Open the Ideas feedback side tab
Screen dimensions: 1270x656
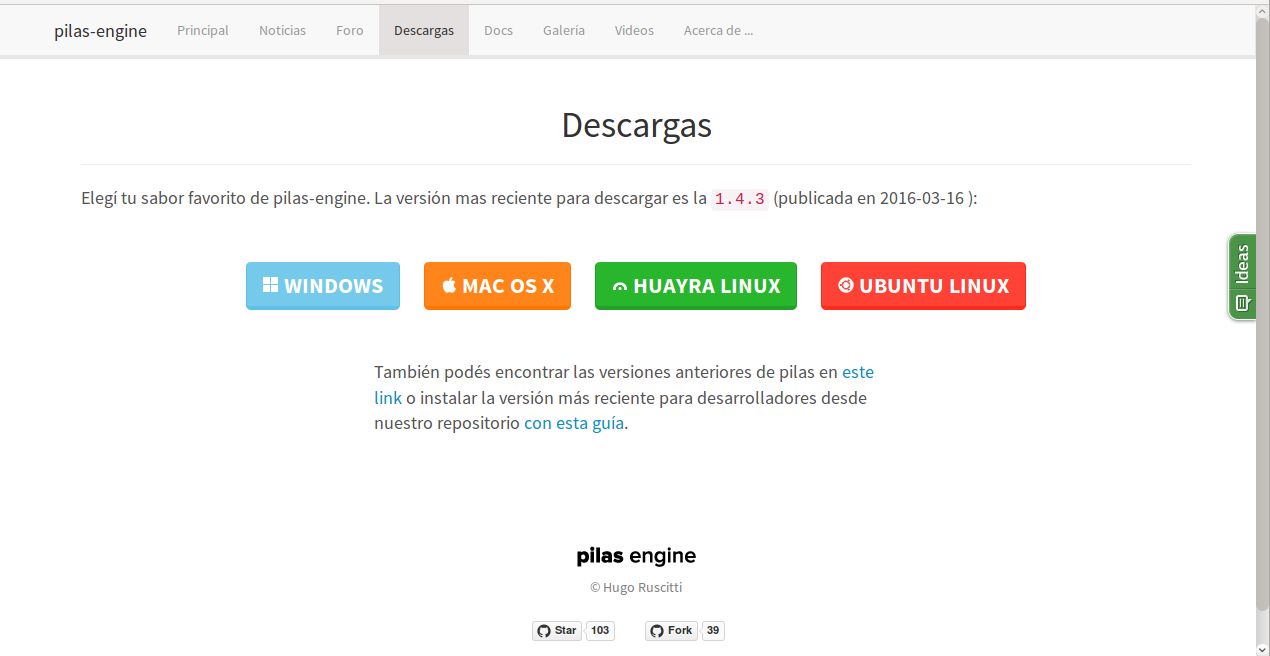(1242, 277)
